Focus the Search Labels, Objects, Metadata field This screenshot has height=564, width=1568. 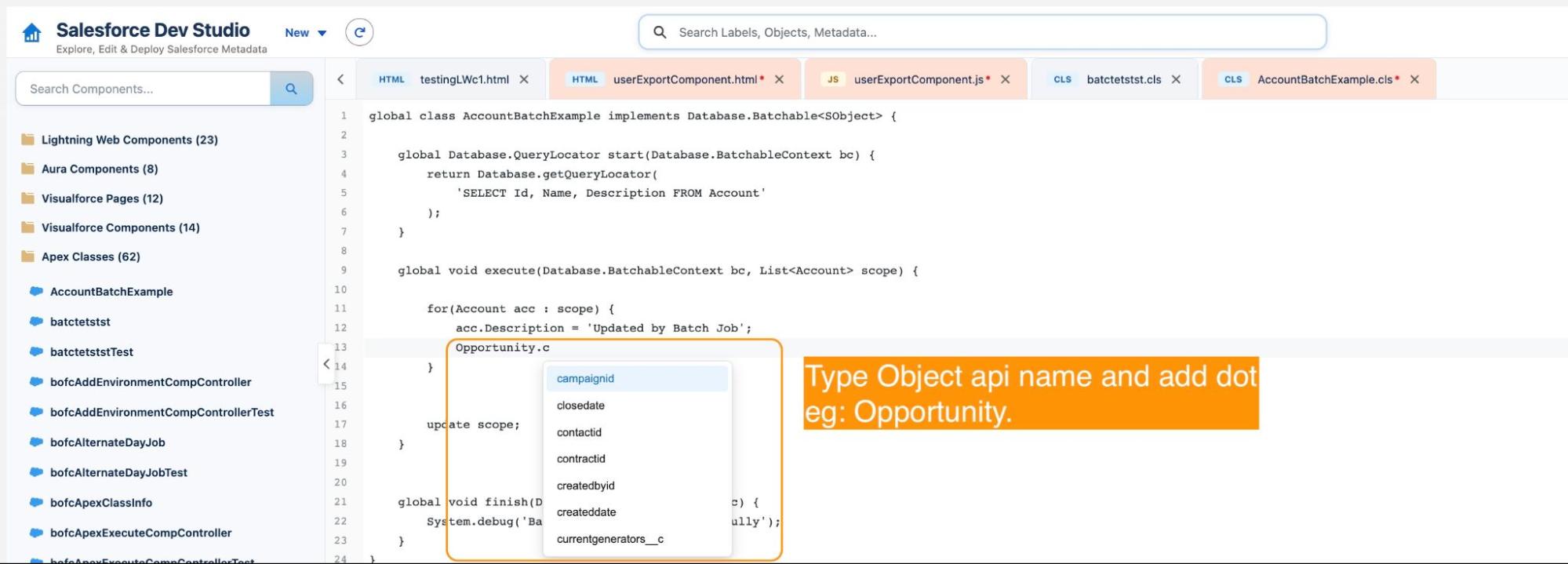(982, 32)
